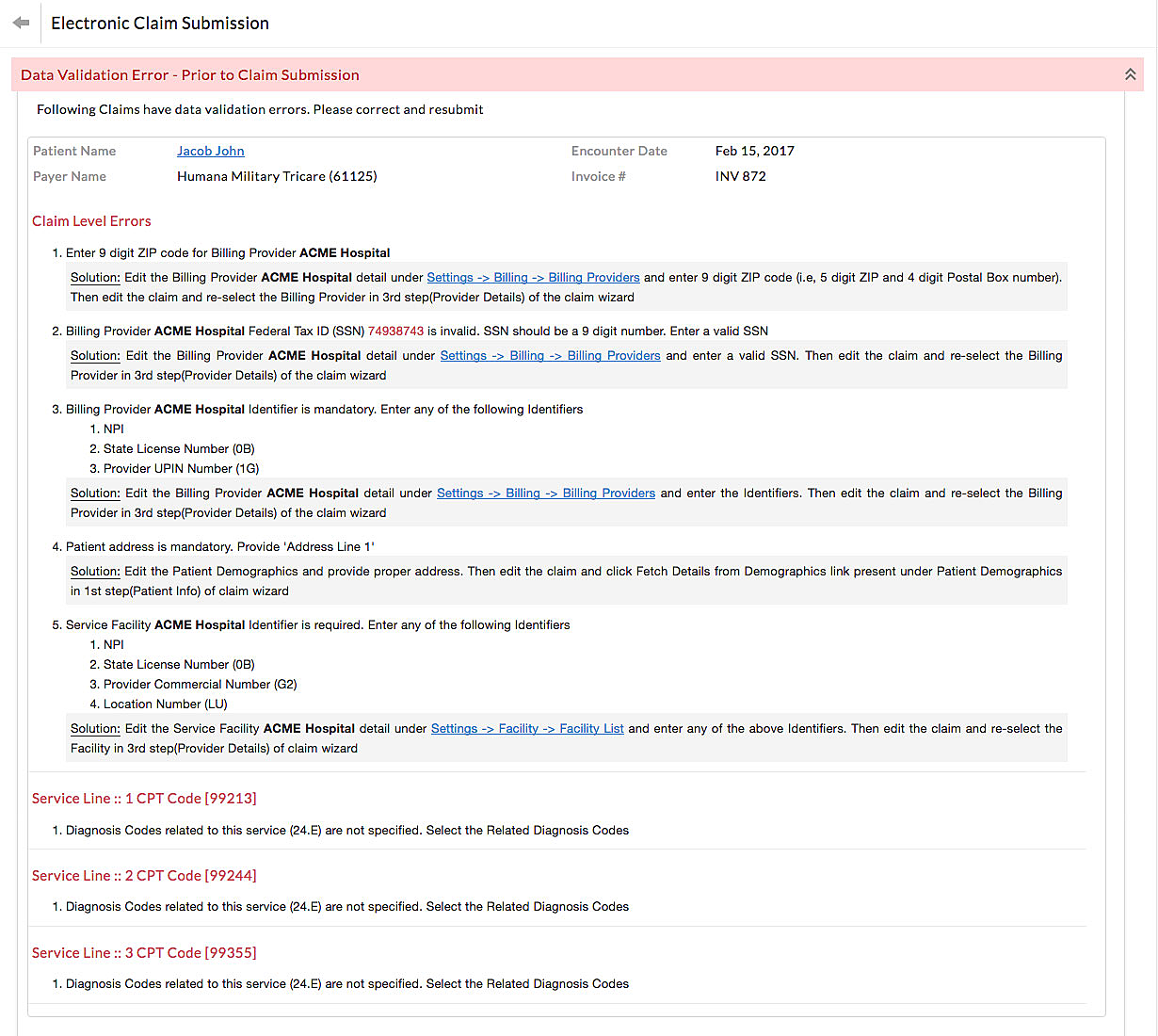Open Billing Providers settings link under ZIP code error
The image size is (1158, 1036).
[533, 278]
